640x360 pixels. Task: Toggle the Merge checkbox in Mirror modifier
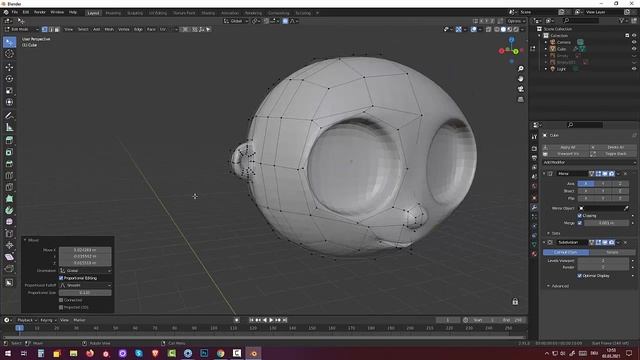580,223
